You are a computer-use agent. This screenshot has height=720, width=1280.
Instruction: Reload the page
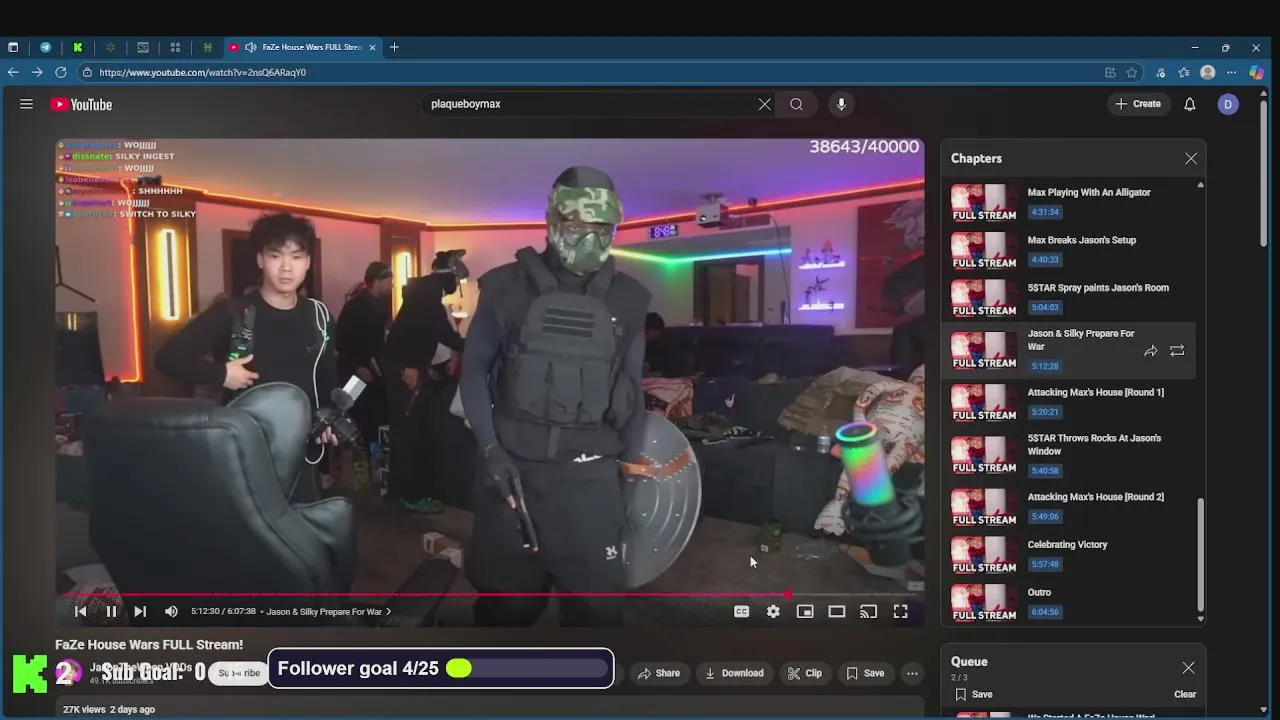pyautogui.click(x=61, y=72)
